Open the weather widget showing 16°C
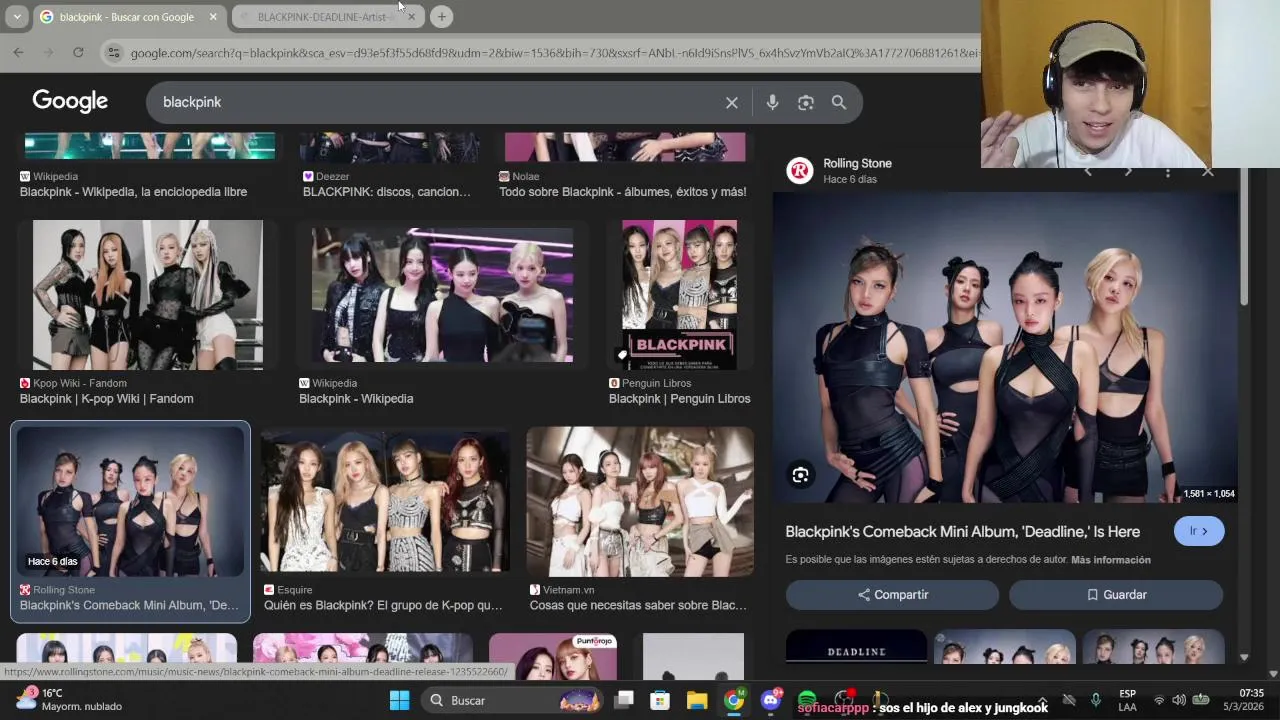 point(68,700)
